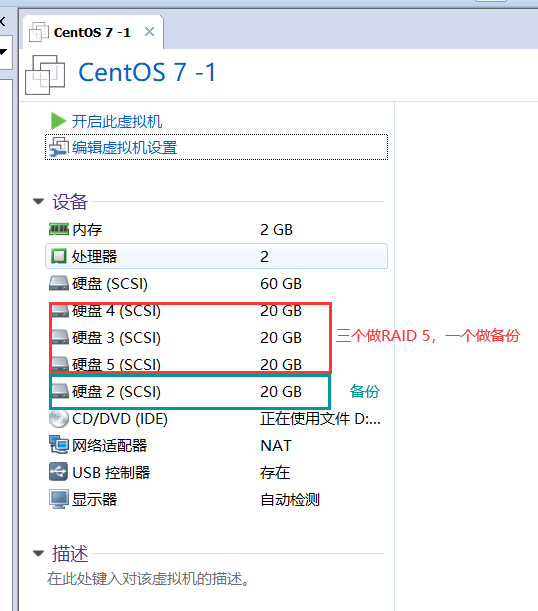Select the 硬盘 (SCSI) label
The image size is (538, 611).
pos(110,284)
